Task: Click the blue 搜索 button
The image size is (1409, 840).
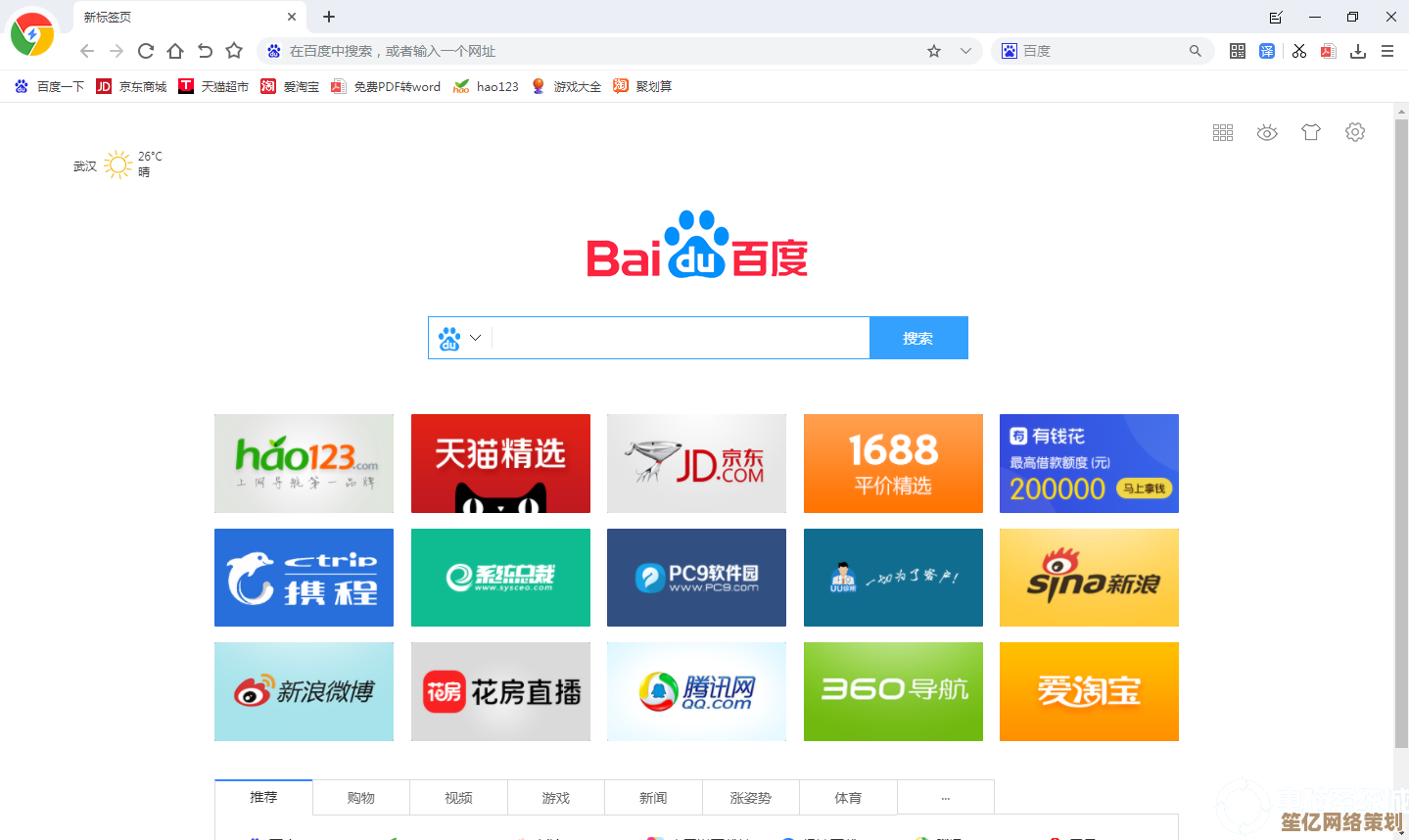Action: click(918, 338)
